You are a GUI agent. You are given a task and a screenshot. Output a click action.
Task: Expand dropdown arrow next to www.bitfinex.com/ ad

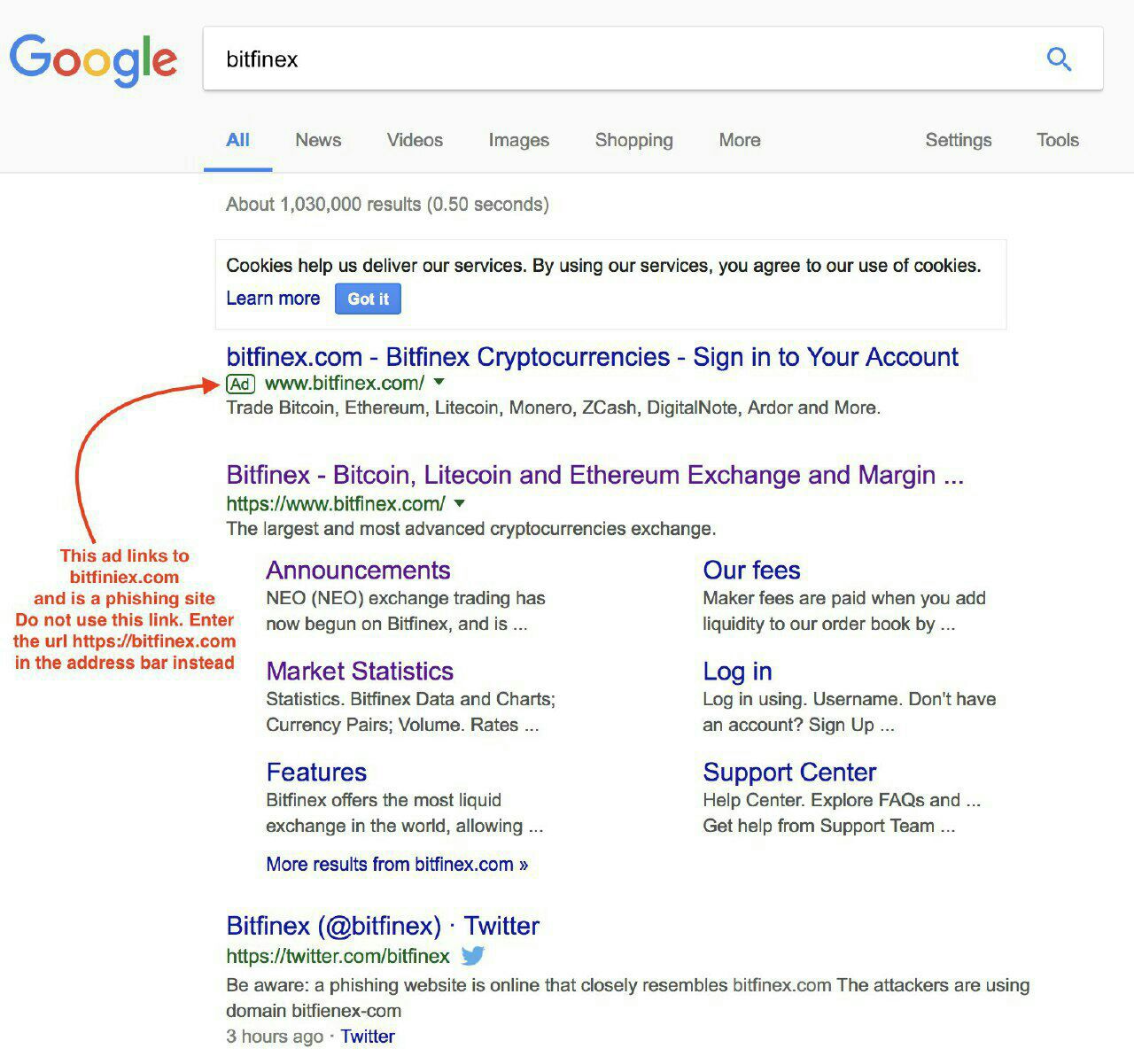click(439, 383)
